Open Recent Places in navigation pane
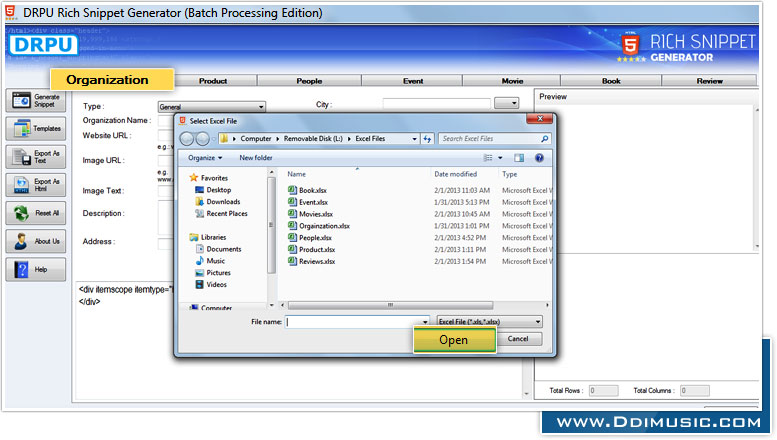Screen dimensions: 777x440 (x=222, y=214)
